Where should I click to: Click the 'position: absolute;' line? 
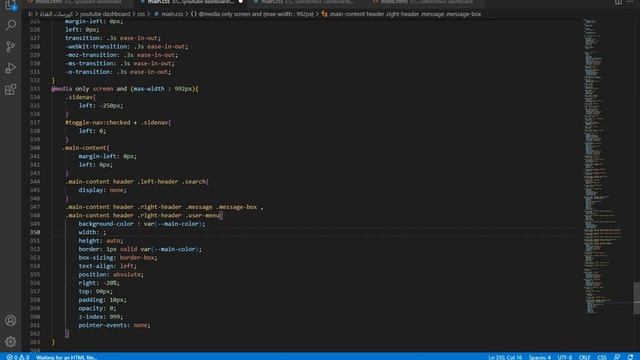[111, 274]
